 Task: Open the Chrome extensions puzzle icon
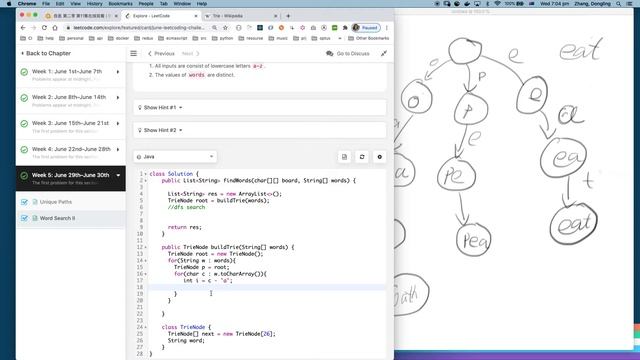pyautogui.click(x=345, y=28)
